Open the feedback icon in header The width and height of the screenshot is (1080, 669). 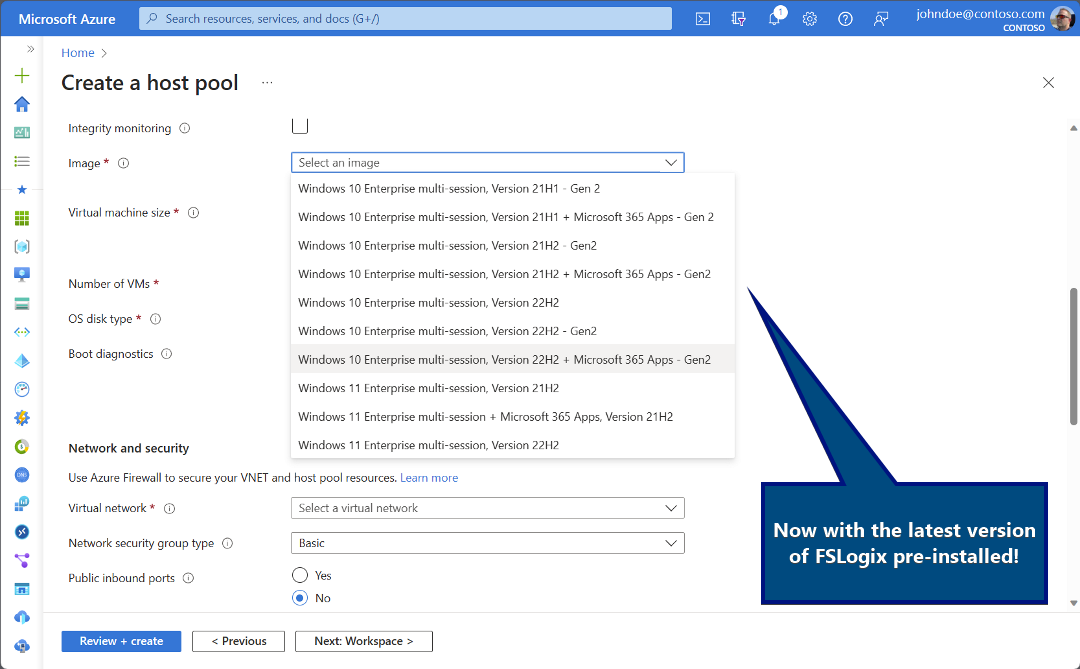tap(881, 19)
